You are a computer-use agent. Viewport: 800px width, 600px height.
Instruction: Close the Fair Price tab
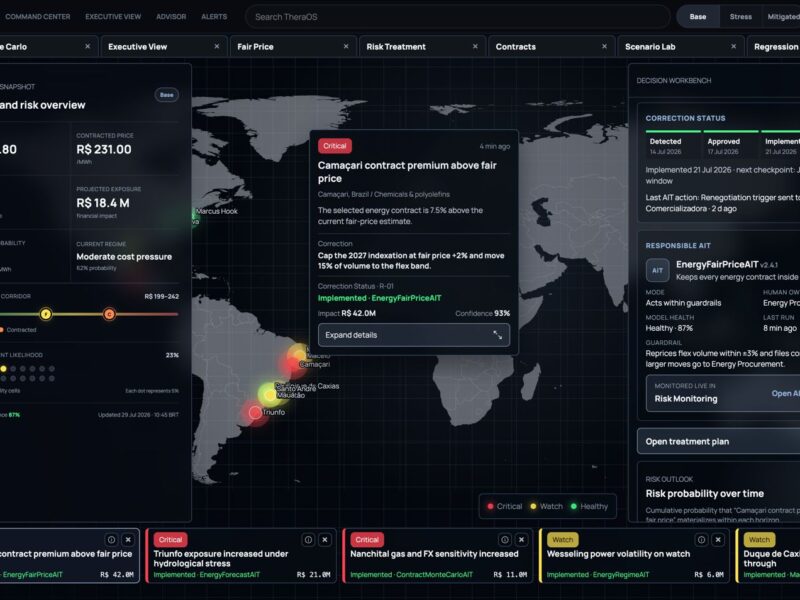click(x=346, y=46)
